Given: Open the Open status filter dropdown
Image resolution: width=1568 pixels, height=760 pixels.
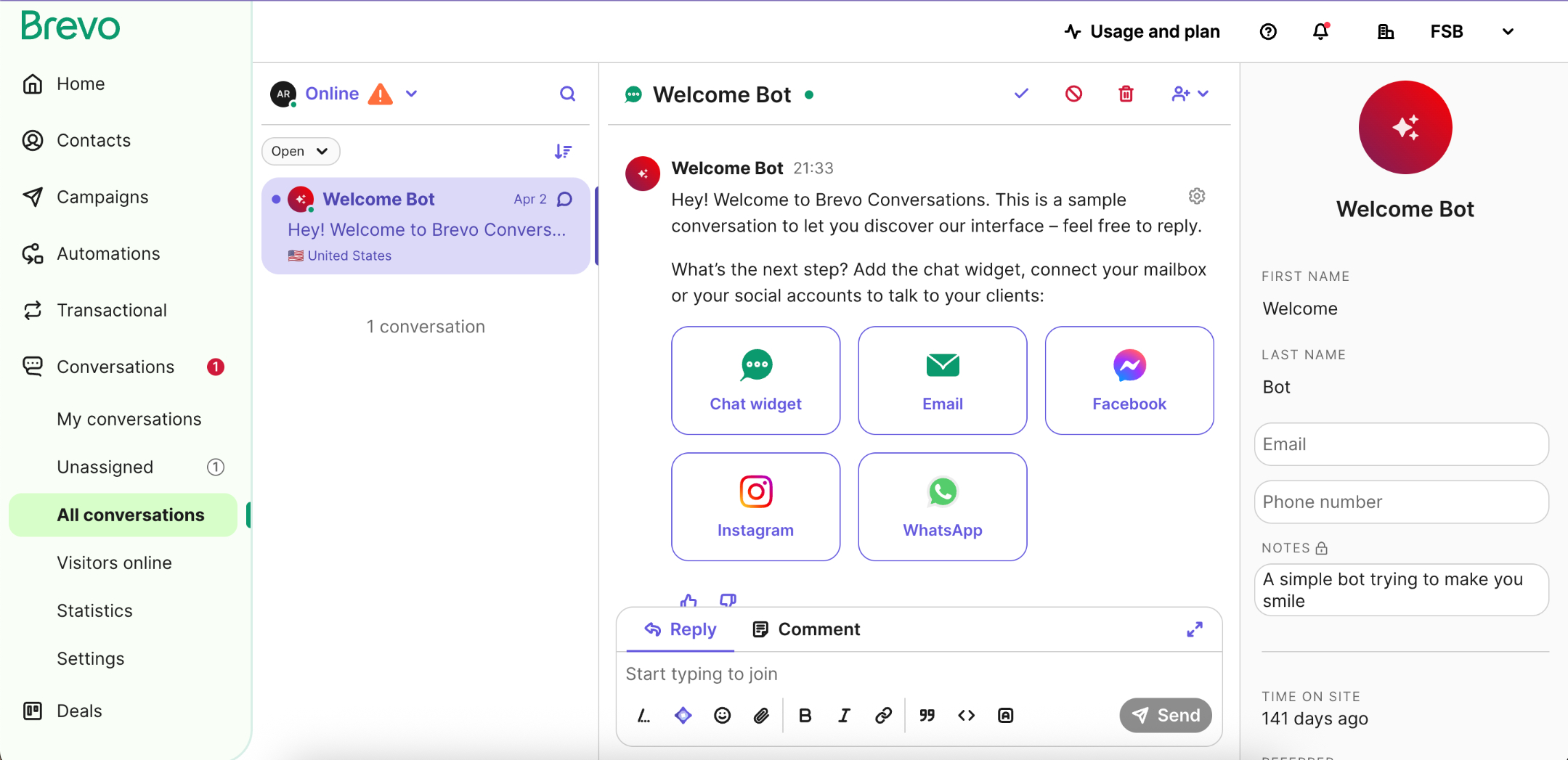Looking at the screenshot, I should 301,151.
